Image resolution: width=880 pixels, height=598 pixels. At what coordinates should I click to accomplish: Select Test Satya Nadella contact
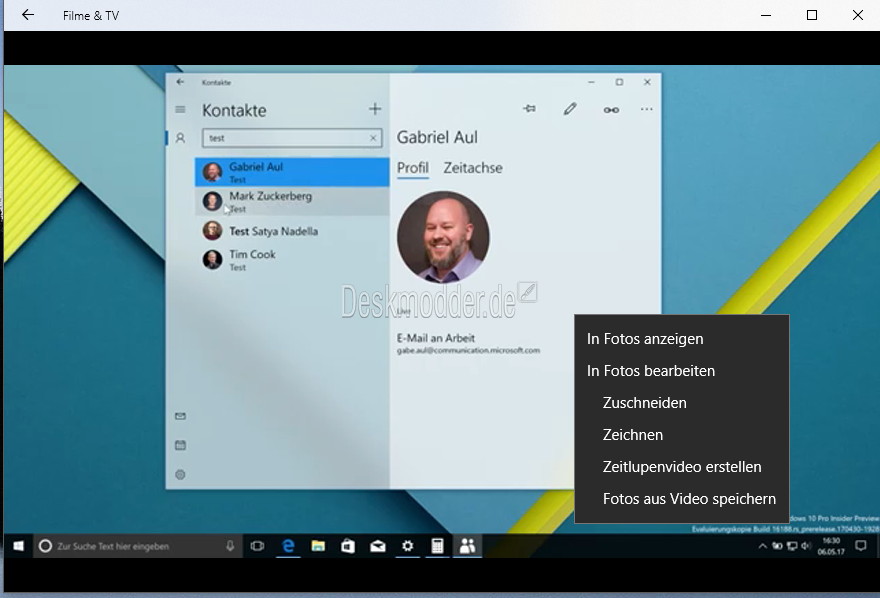pos(292,231)
